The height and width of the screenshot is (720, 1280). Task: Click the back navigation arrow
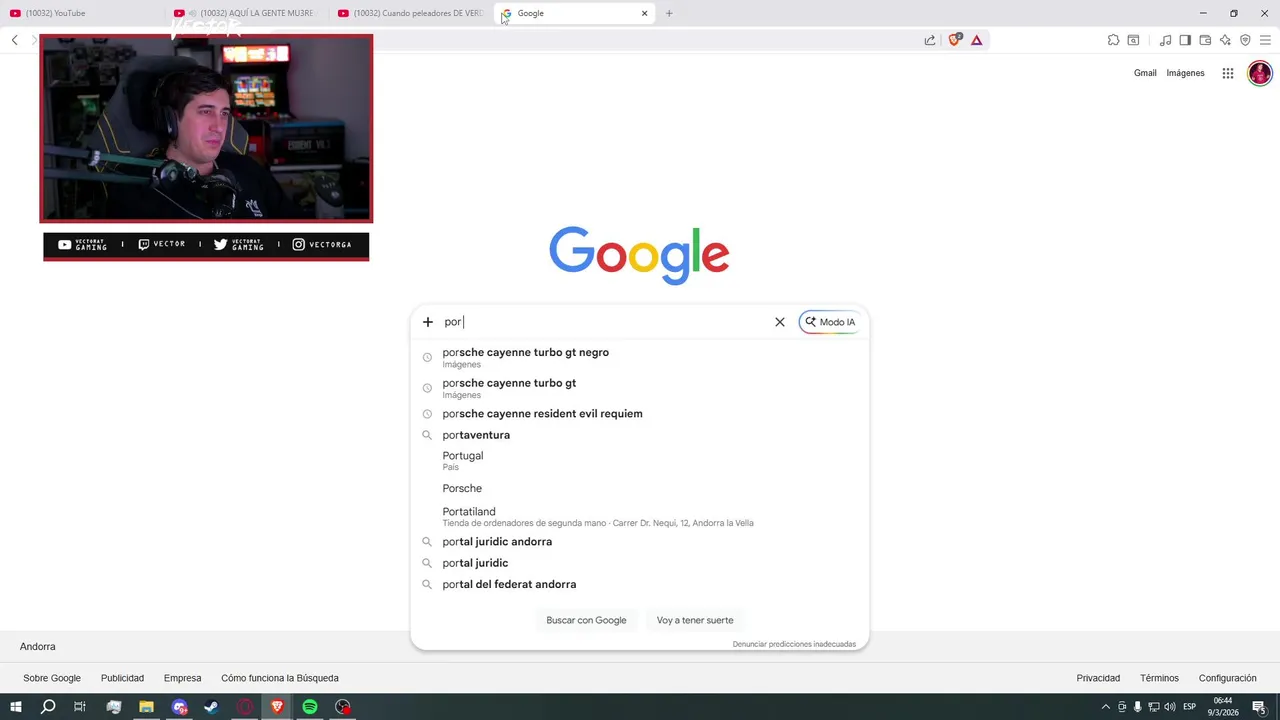[x=14, y=40]
